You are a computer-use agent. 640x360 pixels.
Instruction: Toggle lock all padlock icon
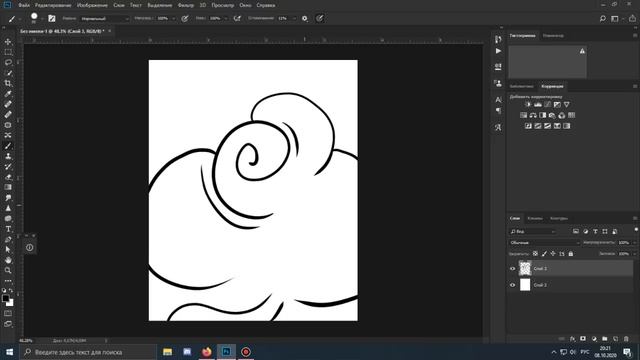click(571, 254)
